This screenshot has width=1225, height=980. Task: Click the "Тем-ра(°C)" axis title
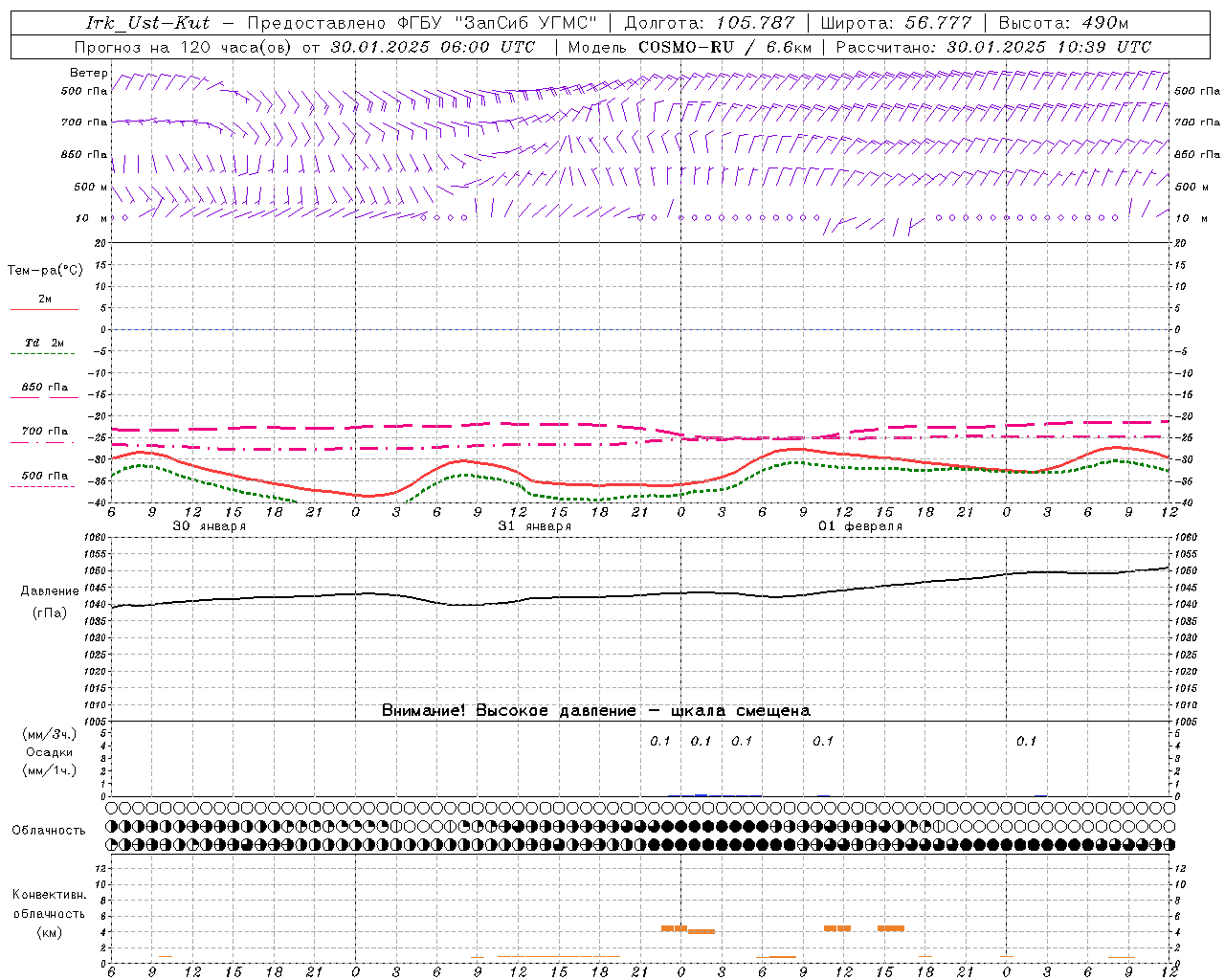point(45,271)
